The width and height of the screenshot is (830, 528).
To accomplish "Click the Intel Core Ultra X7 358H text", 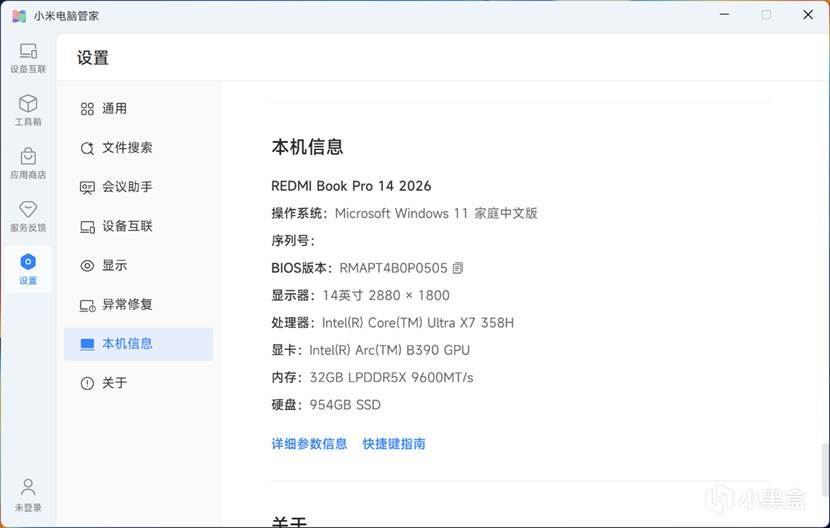I will (418, 323).
